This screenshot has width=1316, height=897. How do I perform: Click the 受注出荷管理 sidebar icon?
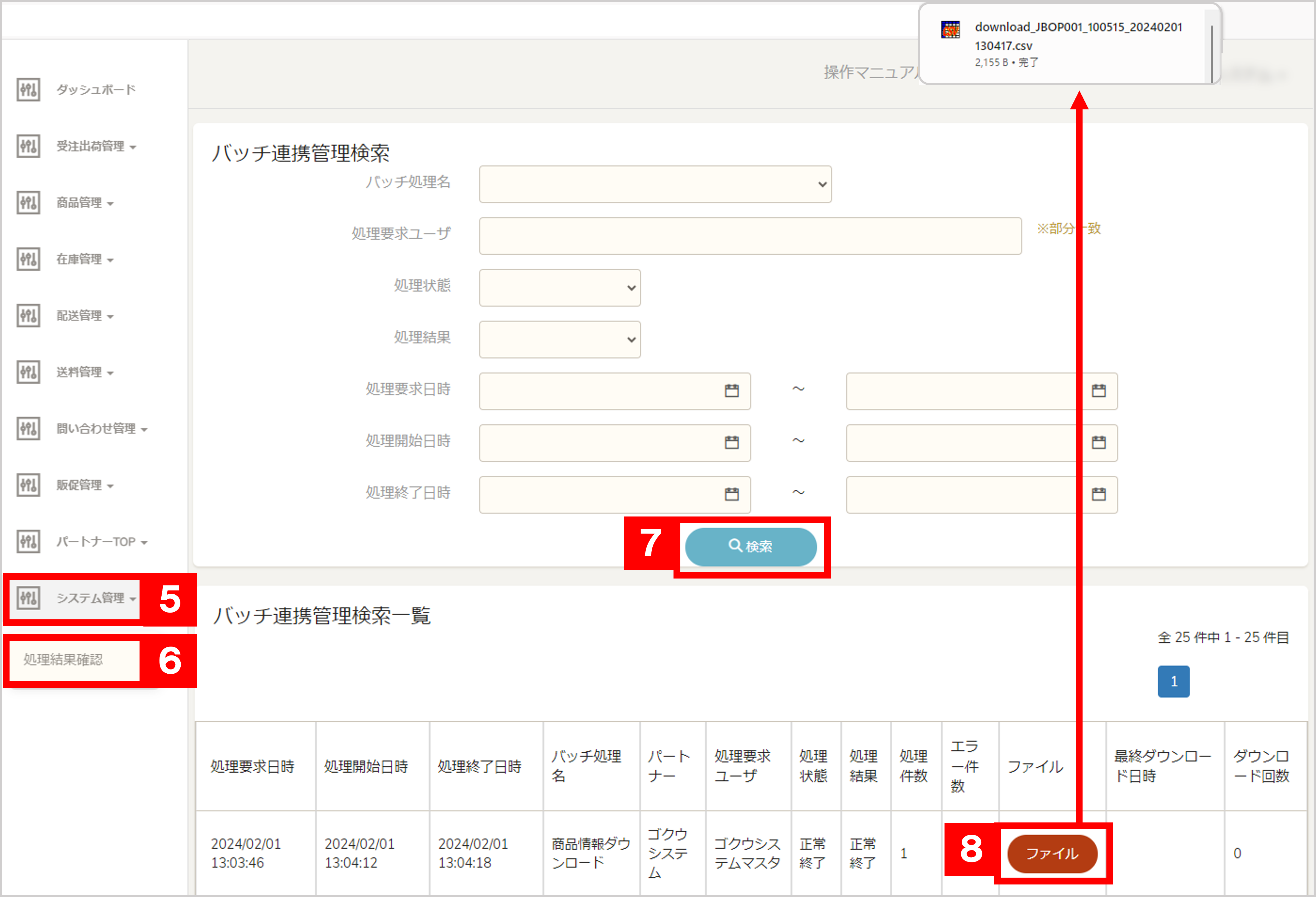[28, 146]
